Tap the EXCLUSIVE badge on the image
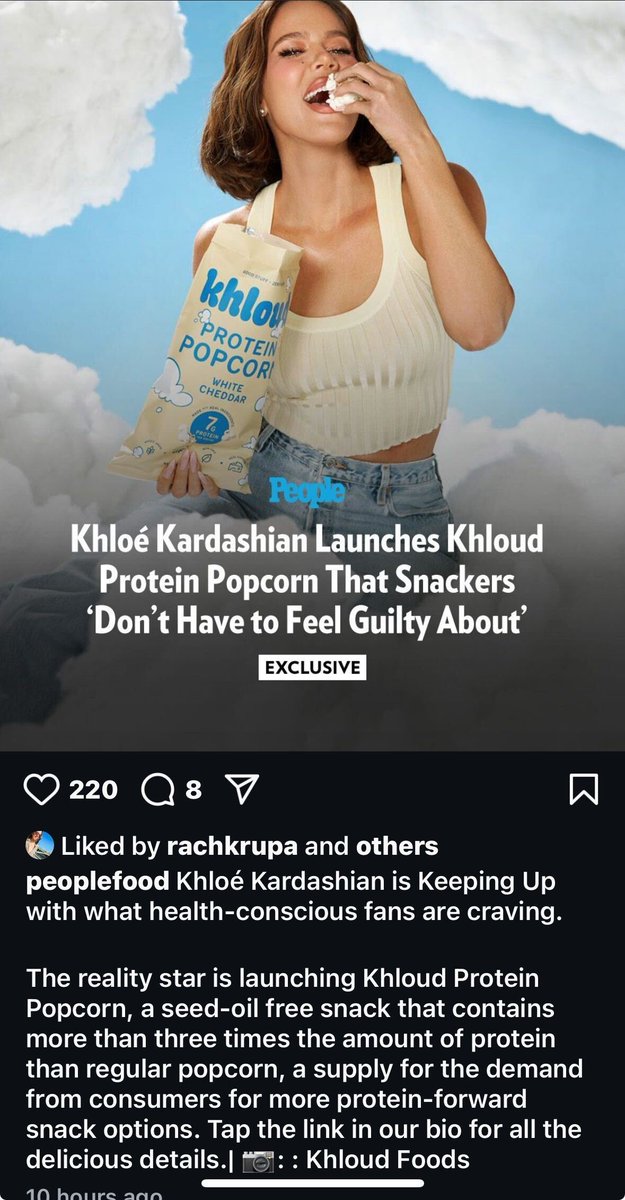This screenshot has width=625, height=1200. point(312,667)
